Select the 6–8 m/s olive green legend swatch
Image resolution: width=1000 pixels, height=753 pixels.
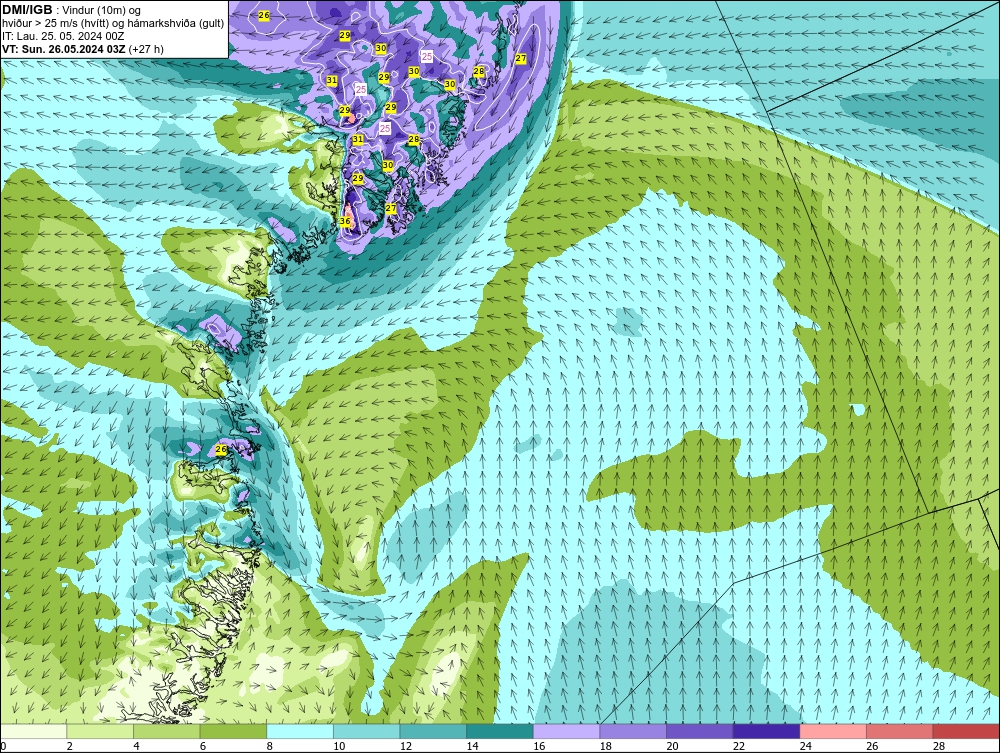(233, 731)
